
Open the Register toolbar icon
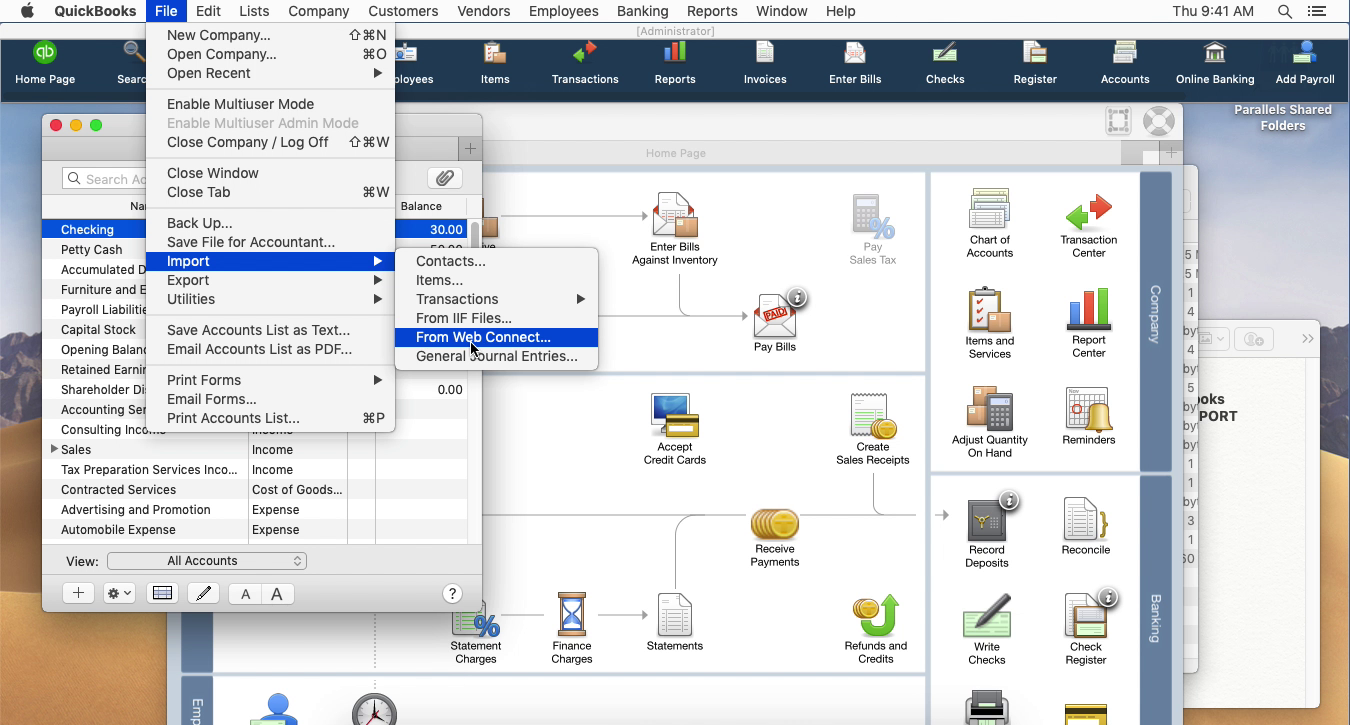pos(1035,64)
